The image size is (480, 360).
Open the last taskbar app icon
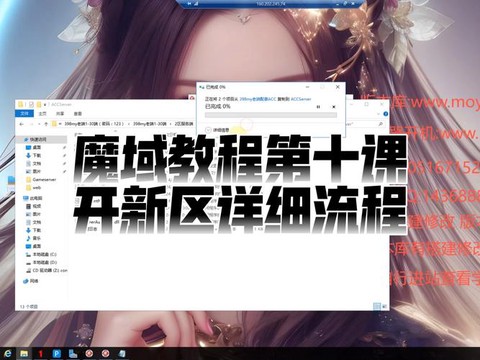(x=122, y=354)
